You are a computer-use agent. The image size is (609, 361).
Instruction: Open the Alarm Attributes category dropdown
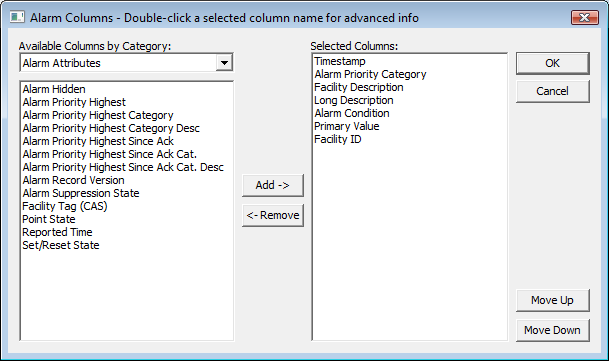pyautogui.click(x=224, y=63)
